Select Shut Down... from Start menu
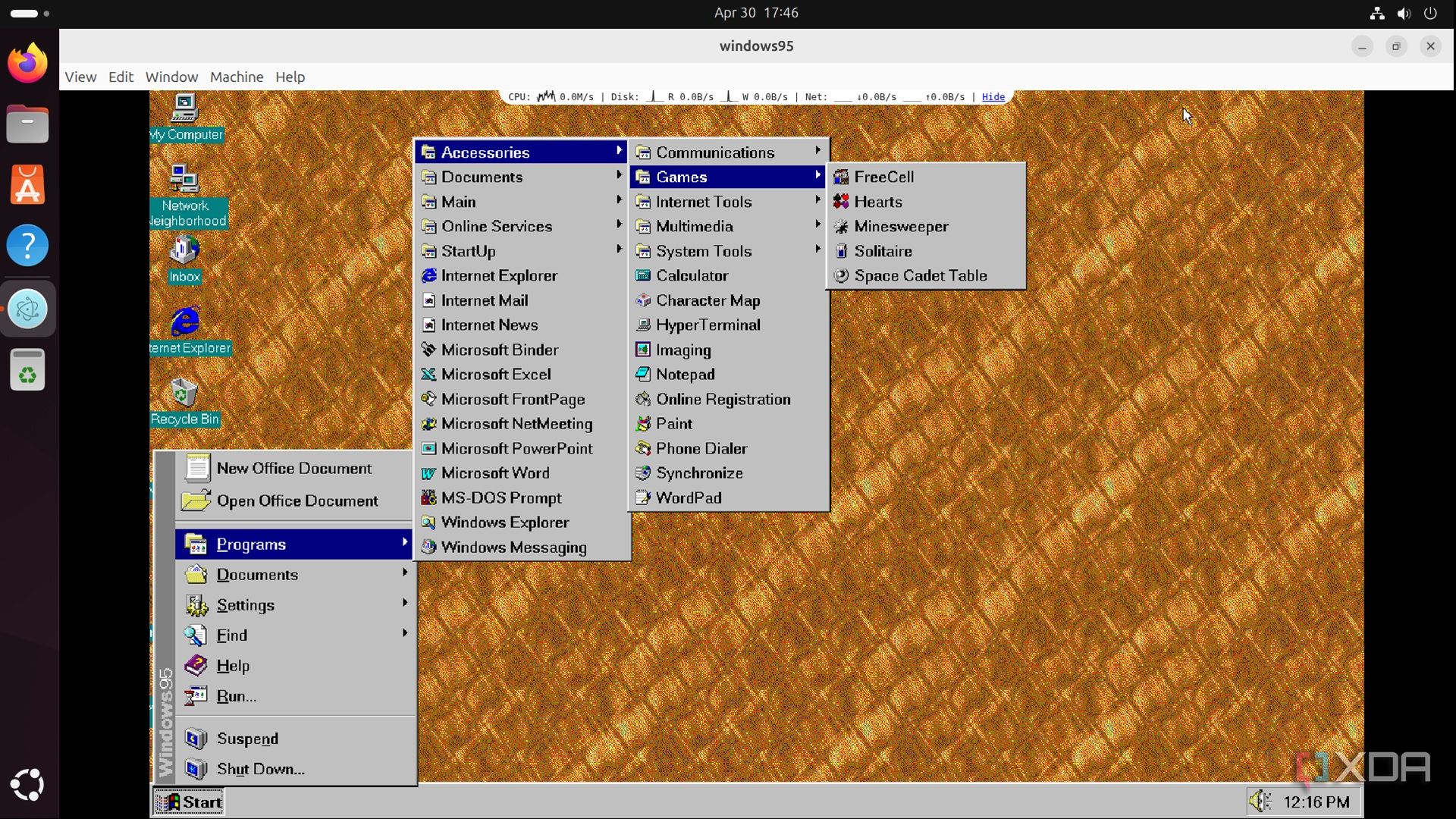Screen dimensions: 1456x819 (295, 769)
